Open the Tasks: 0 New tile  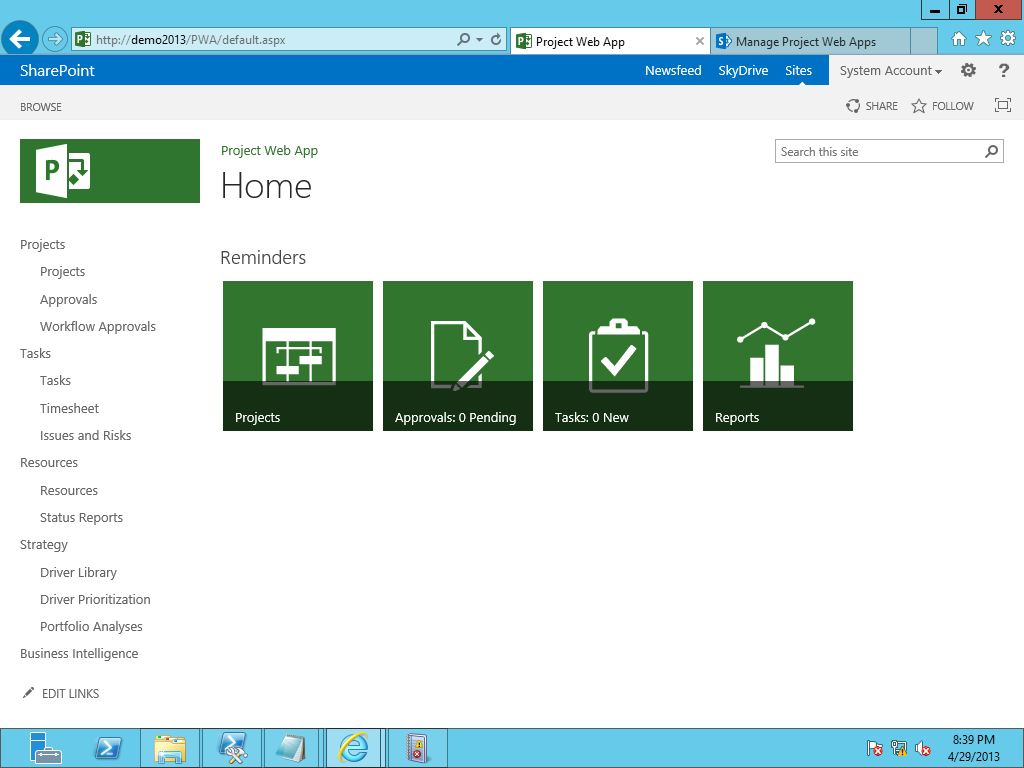618,356
